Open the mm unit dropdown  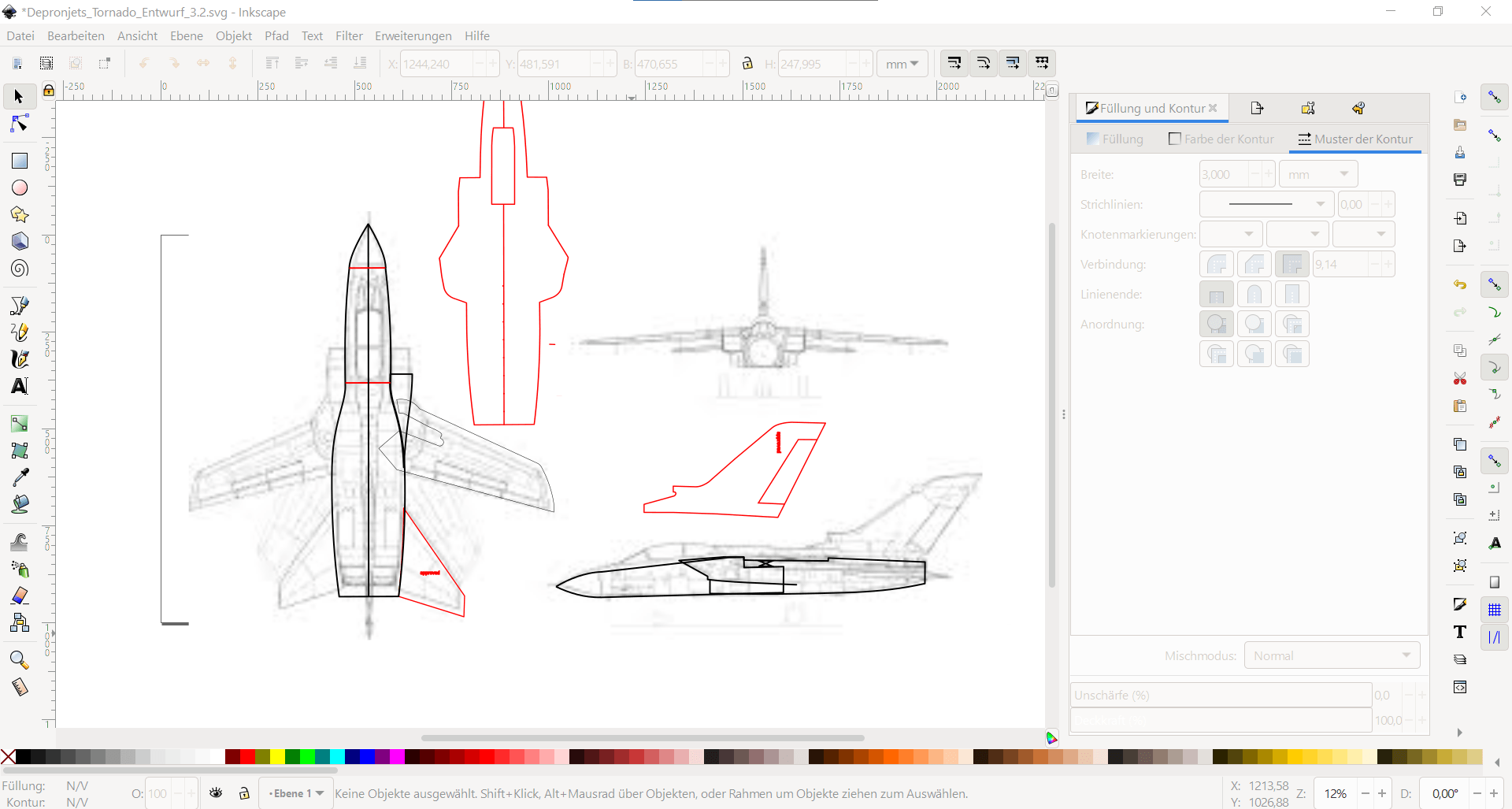pos(902,63)
